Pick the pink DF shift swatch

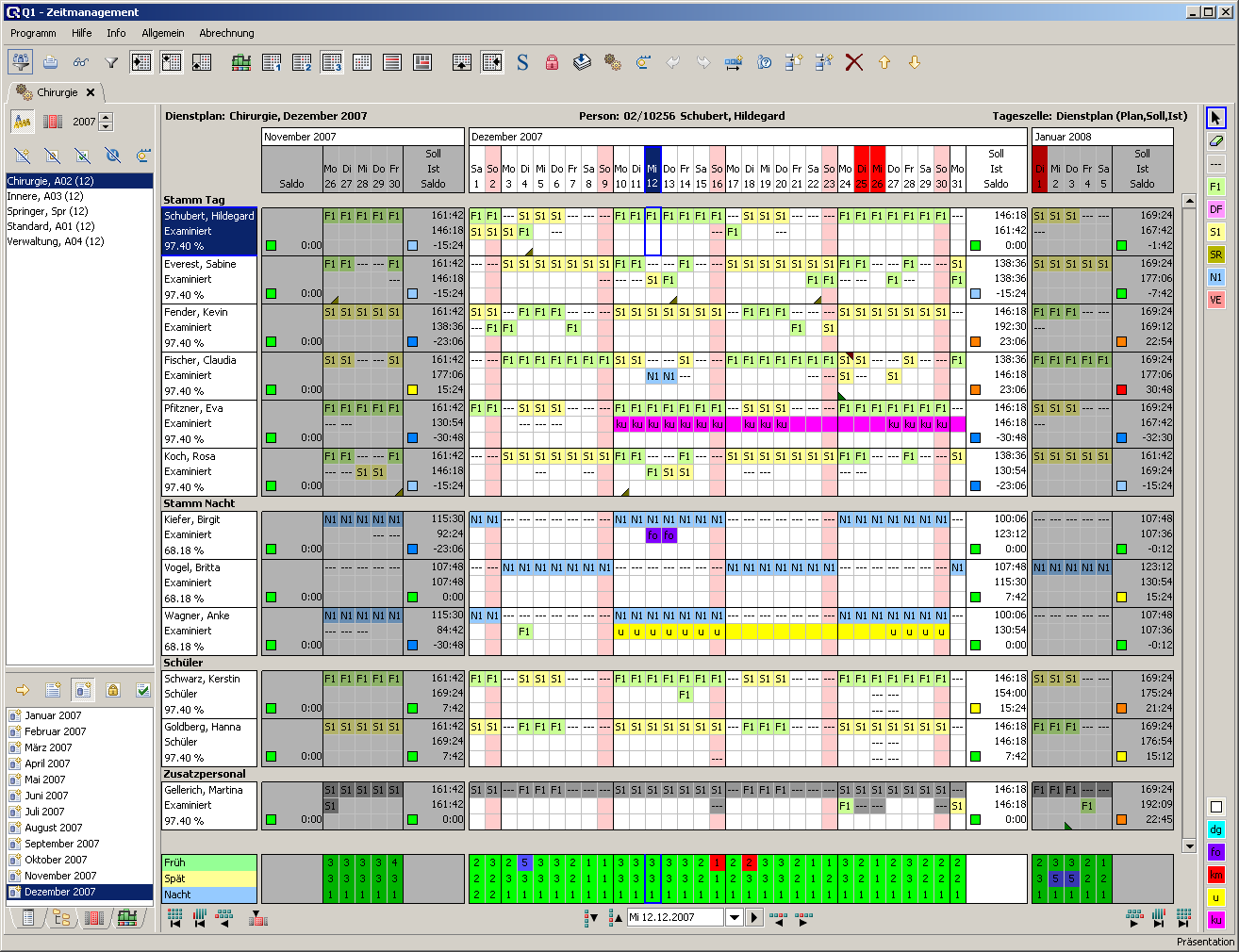(1215, 209)
